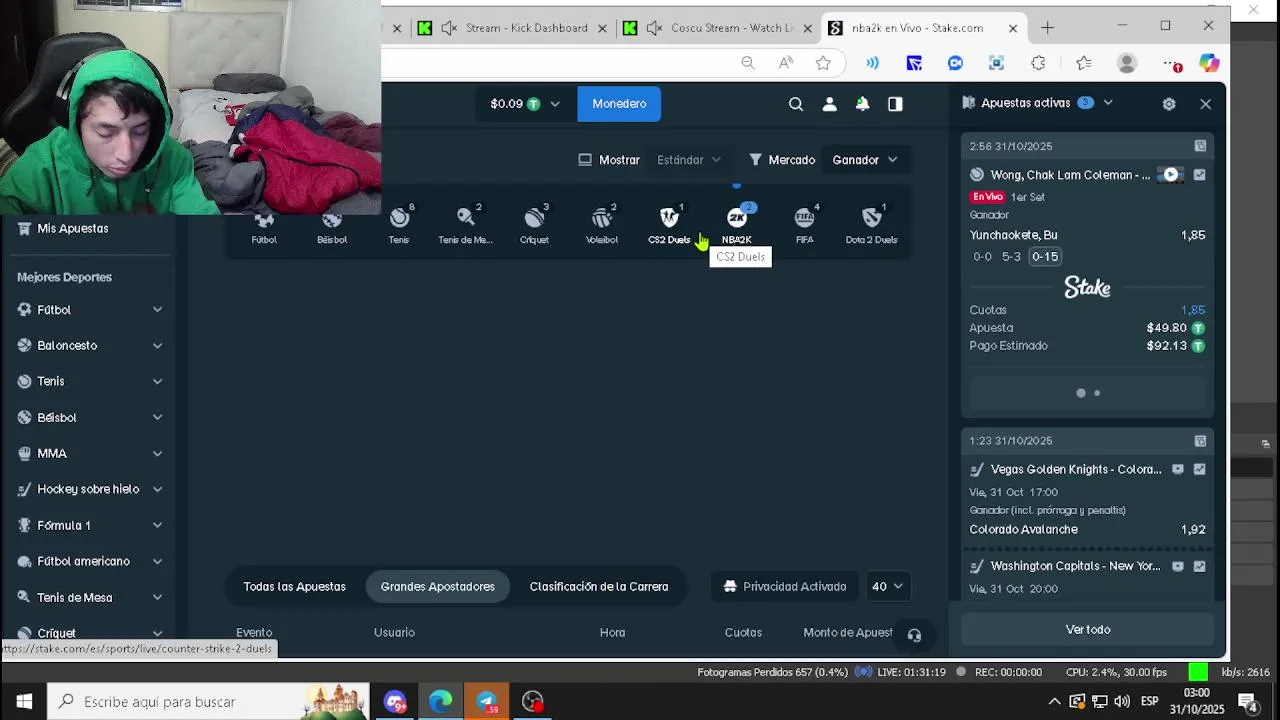
Task: Switch to Grandes Apostadores tab
Action: click(437, 587)
